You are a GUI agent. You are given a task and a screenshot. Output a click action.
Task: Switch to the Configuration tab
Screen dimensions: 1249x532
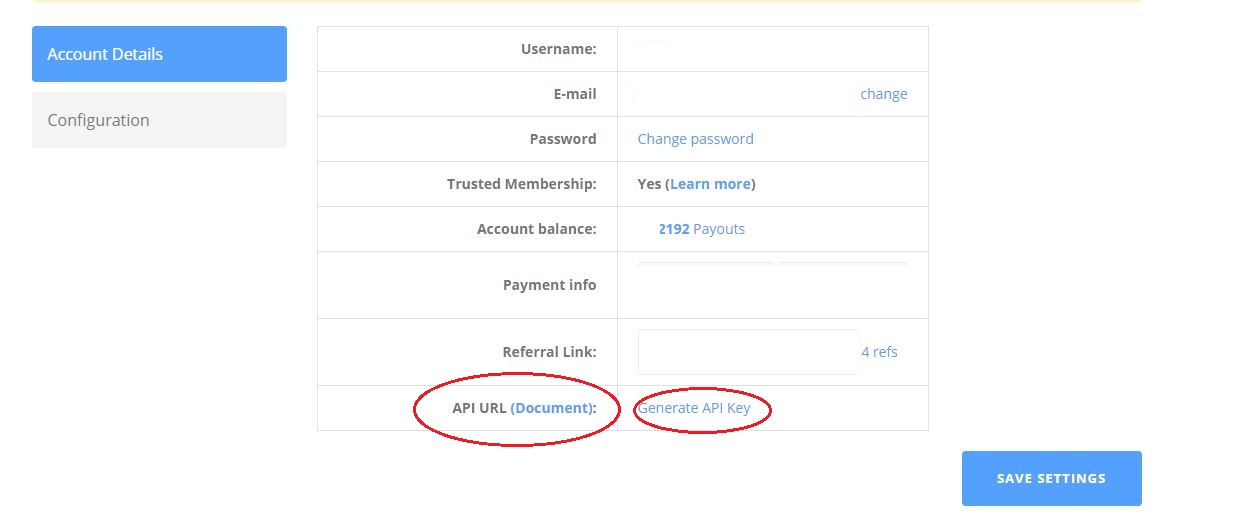[159, 120]
